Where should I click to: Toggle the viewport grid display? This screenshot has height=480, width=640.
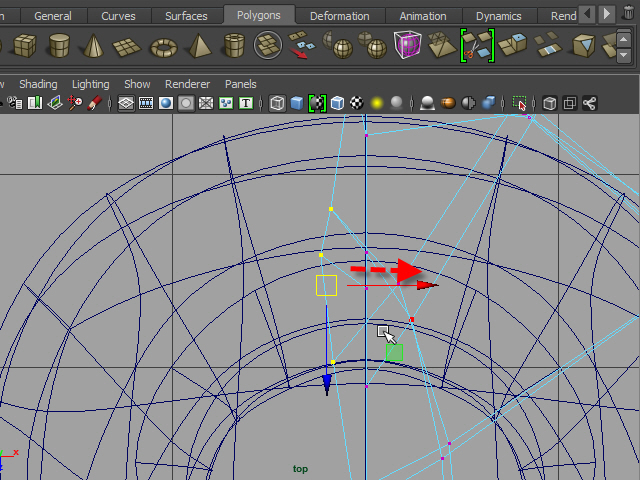click(x=126, y=103)
